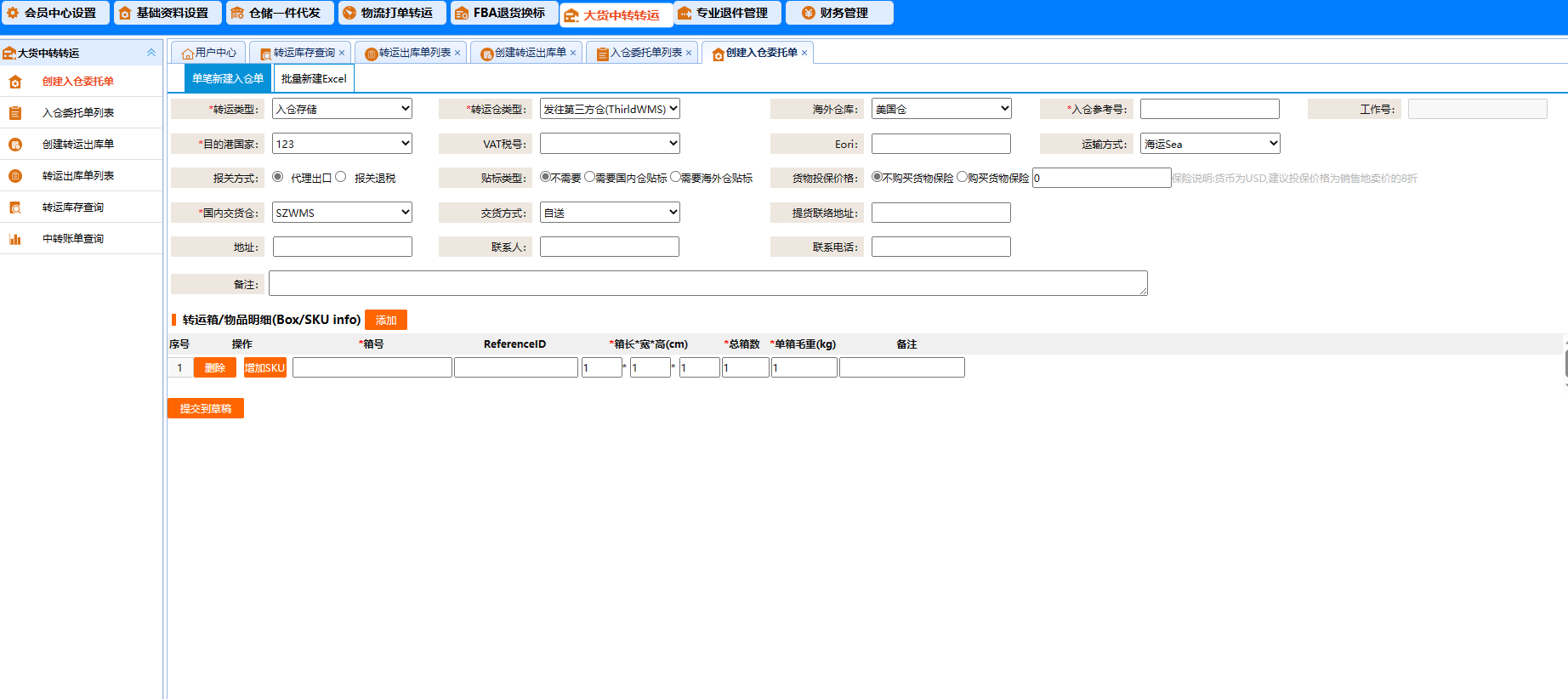Image resolution: width=1568 pixels, height=699 pixels.
Task: Click the 入仓参考号 input field
Action: [x=1209, y=109]
